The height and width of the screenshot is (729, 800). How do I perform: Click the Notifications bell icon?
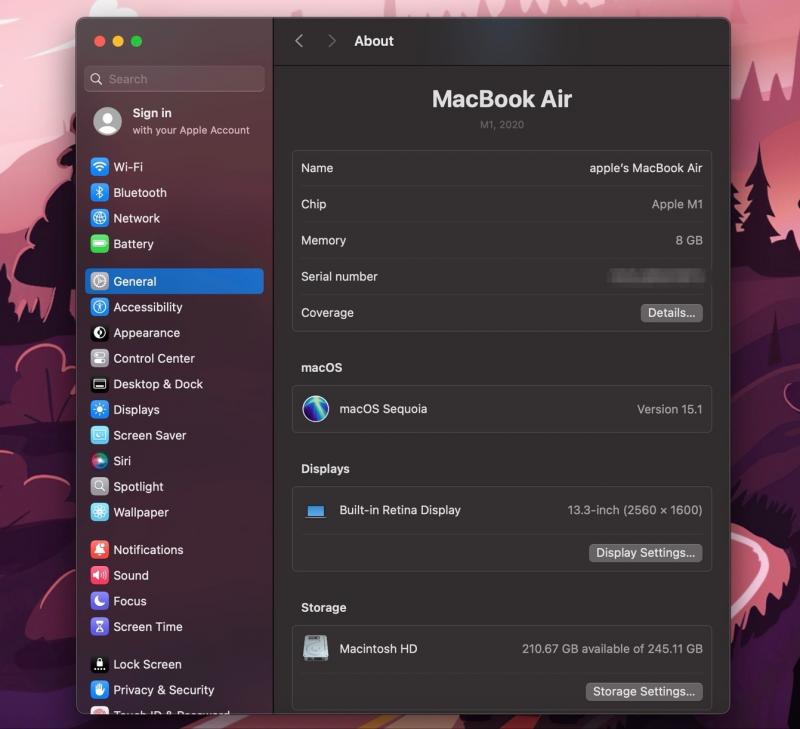pos(99,549)
